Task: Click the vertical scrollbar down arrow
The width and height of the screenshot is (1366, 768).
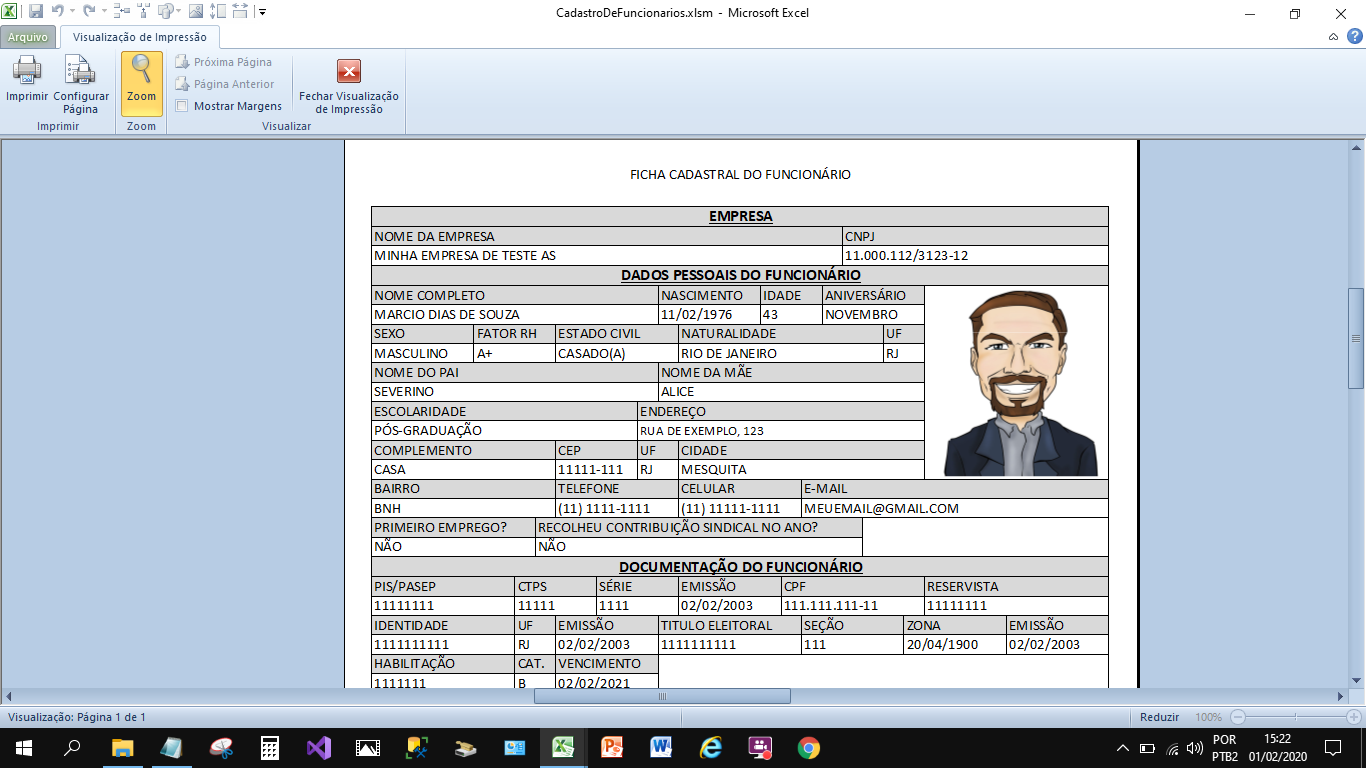Action: [1356, 681]
